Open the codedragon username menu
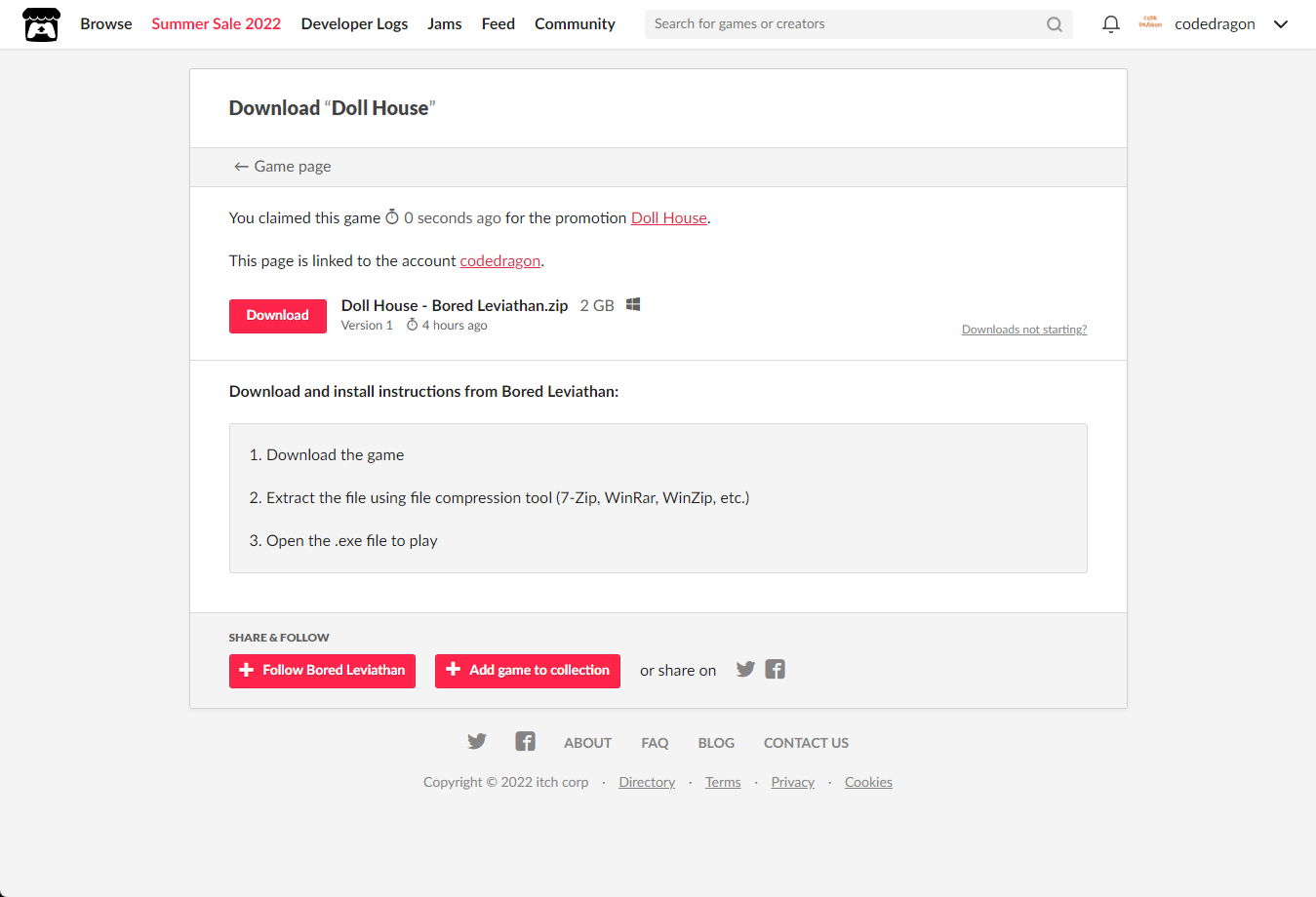 (x=1215, y=24)
